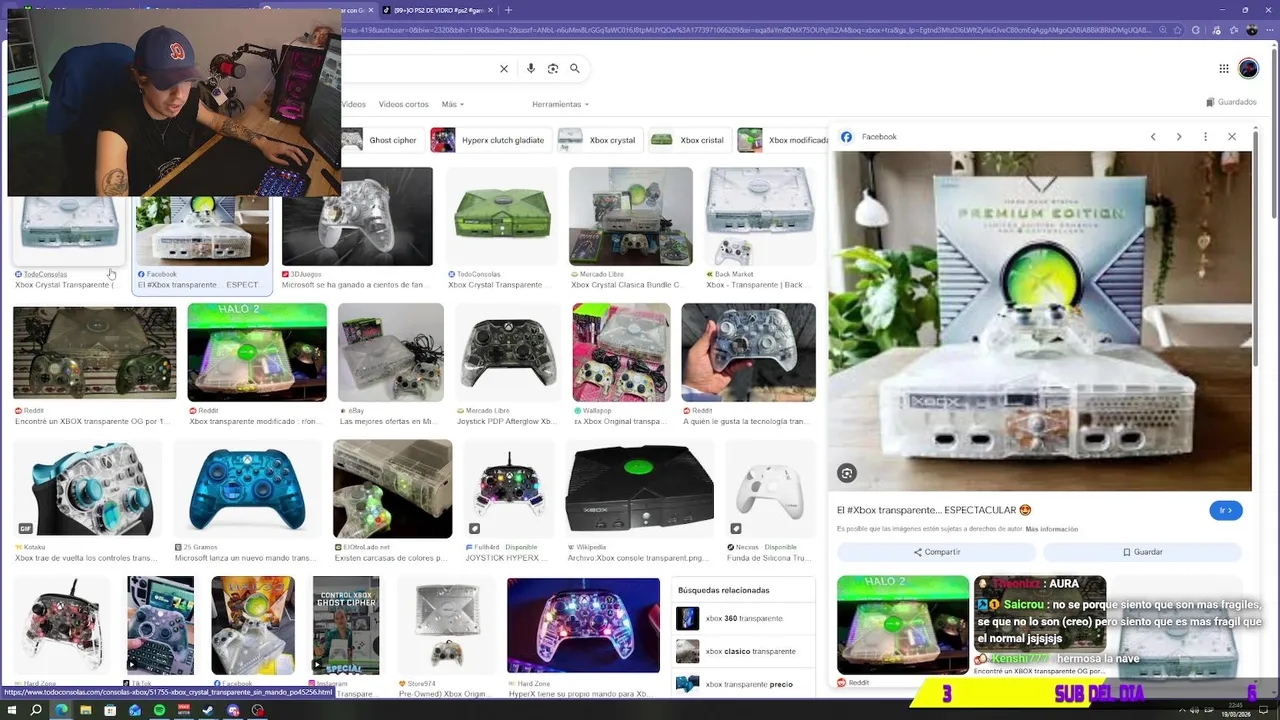Screen dimensions: 1280x720
Task: Open the Windows Start menu
Action: 12,710
